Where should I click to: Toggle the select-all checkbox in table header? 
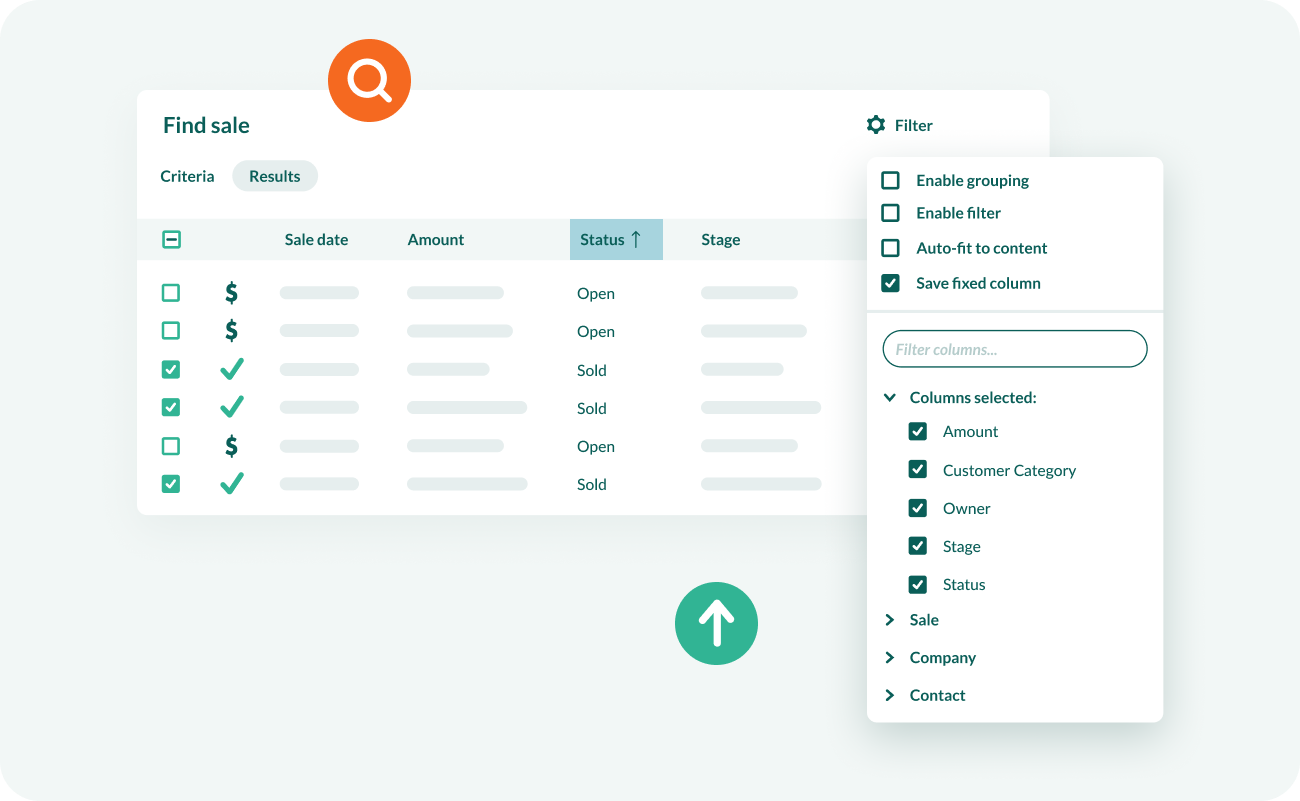coord(171,240)
